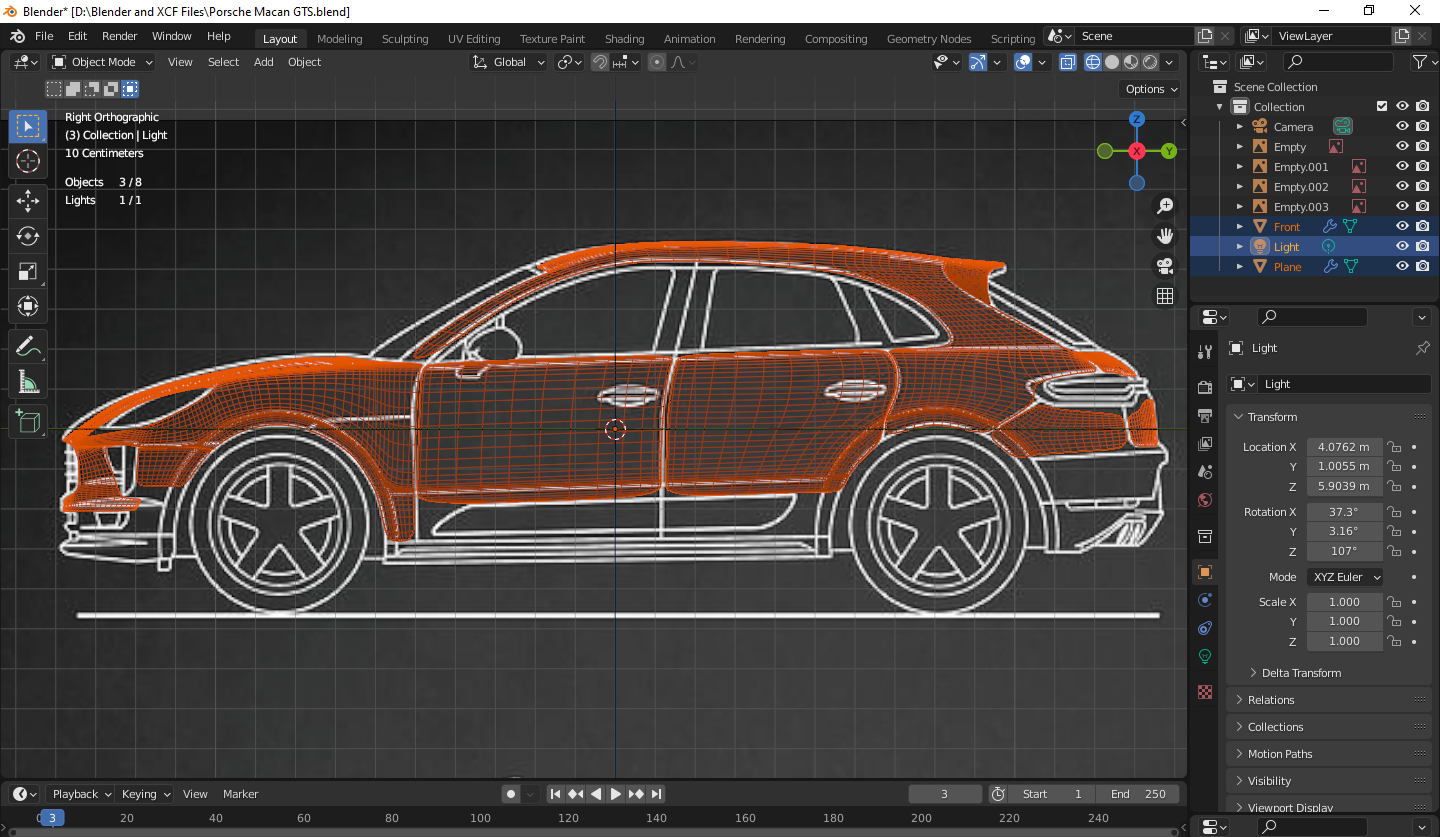The width and height of the screenshot is (1440, 837).
Task: Open the Output properties tab
Action: point(1205,415)
